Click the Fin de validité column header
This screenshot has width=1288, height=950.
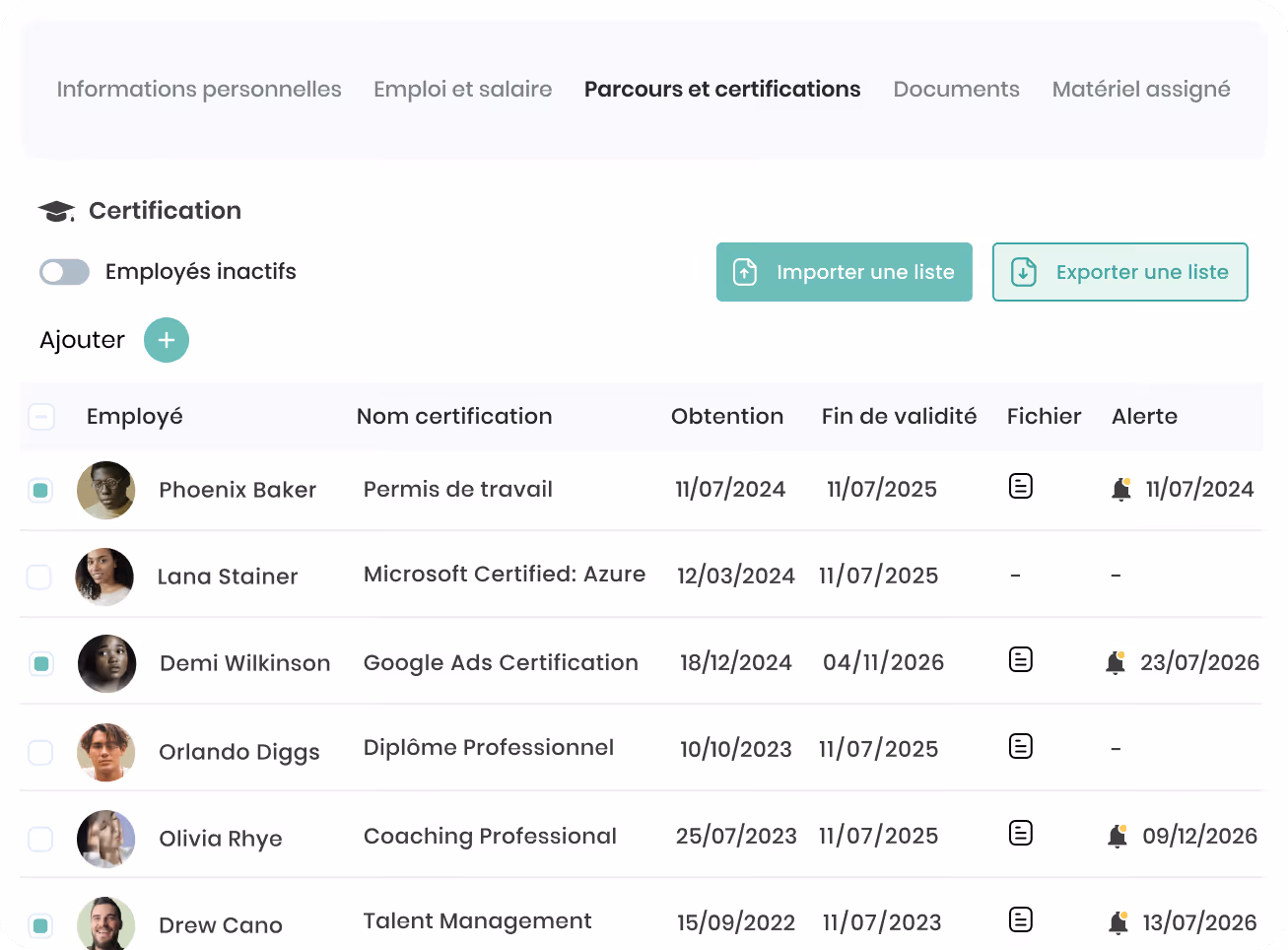(900, 417)
